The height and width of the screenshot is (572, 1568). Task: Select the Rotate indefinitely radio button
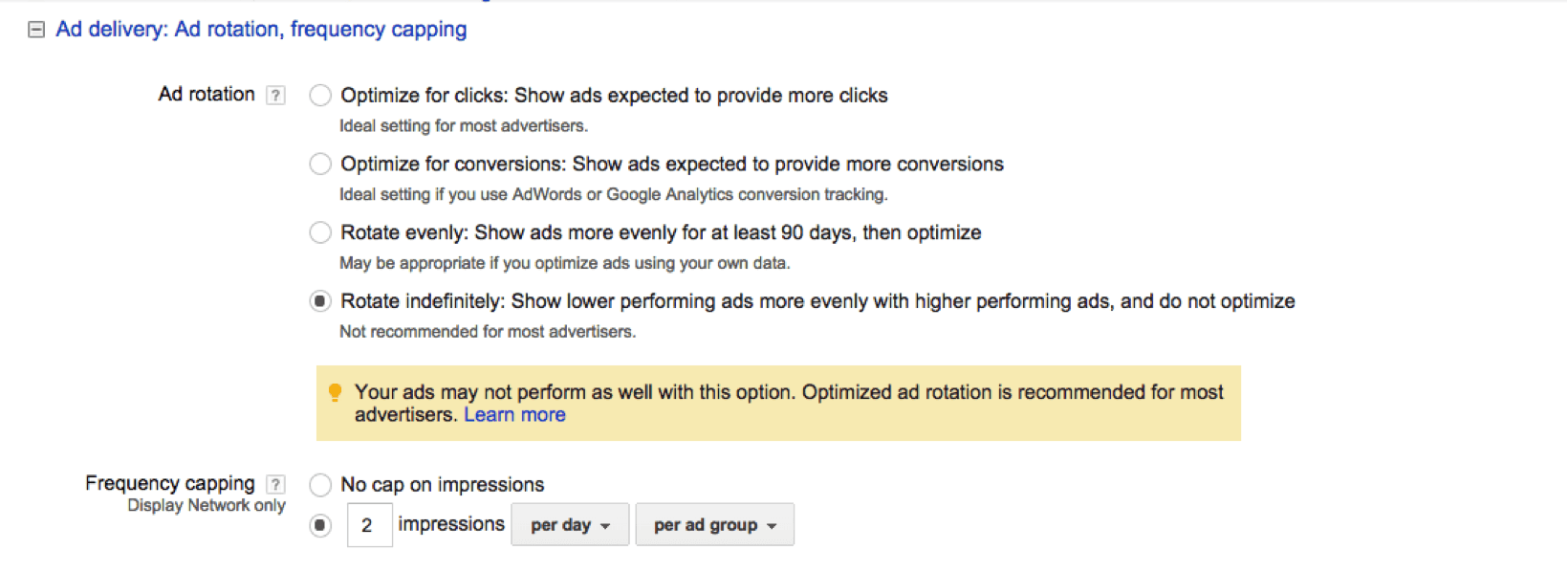point(320,301)
